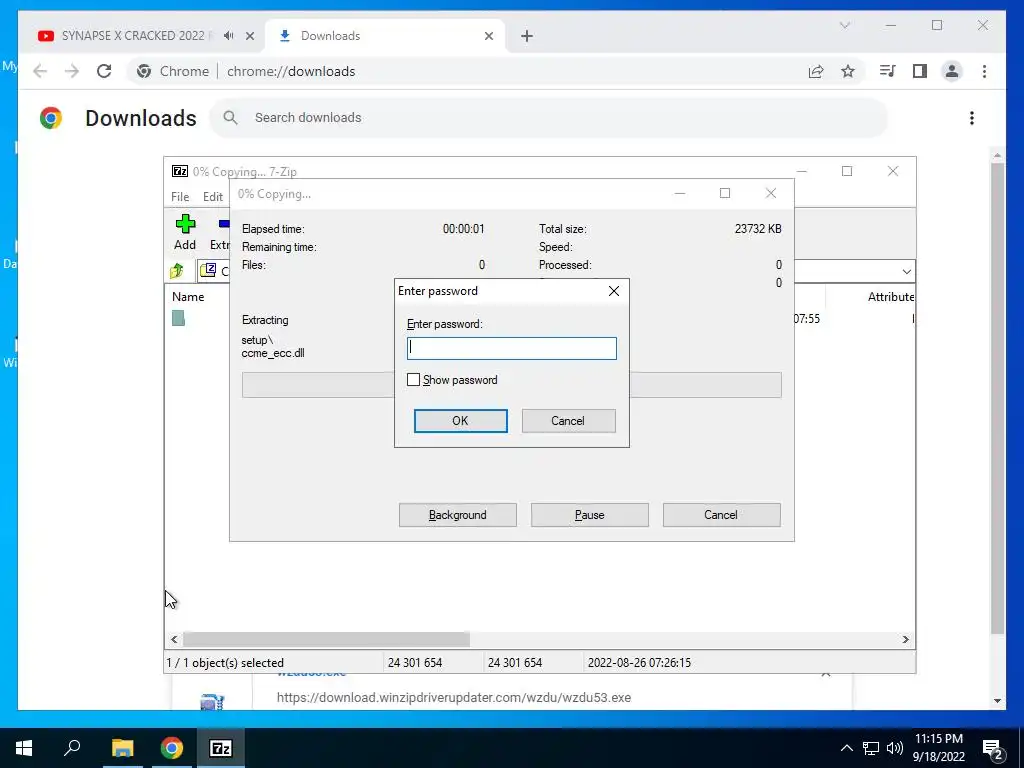The height and width of the screenshot is (768, 1024).
Task: Open Chrome three-dot menu
Action: [984, 71]
